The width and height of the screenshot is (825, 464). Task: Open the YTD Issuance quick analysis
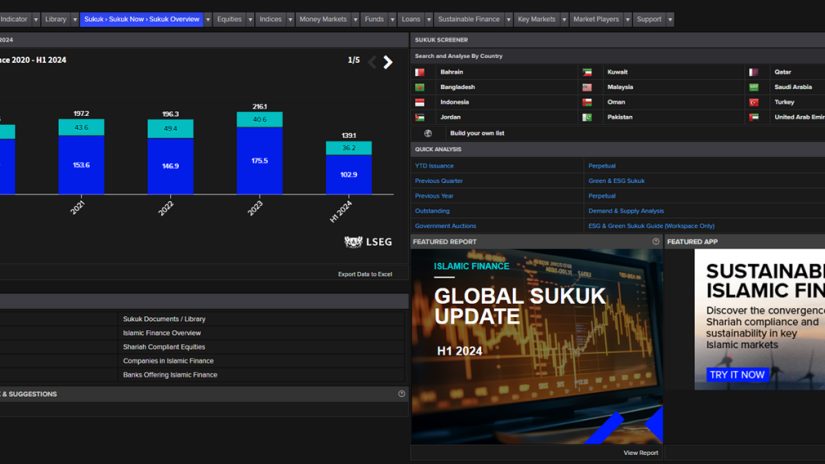click(x=434, y=166)
